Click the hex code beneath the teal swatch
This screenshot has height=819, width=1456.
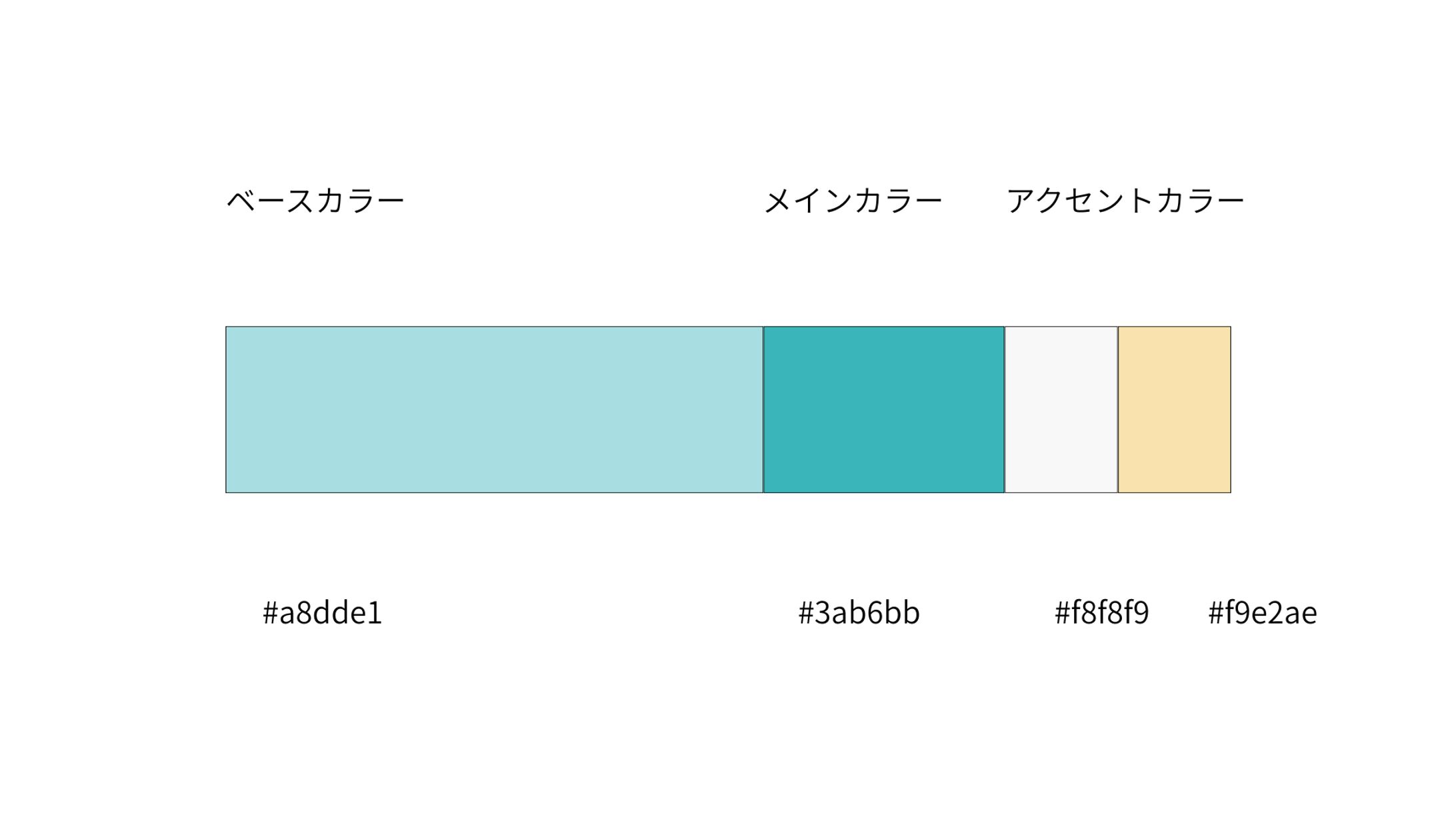pyautogui.click(x=859, y=612)
